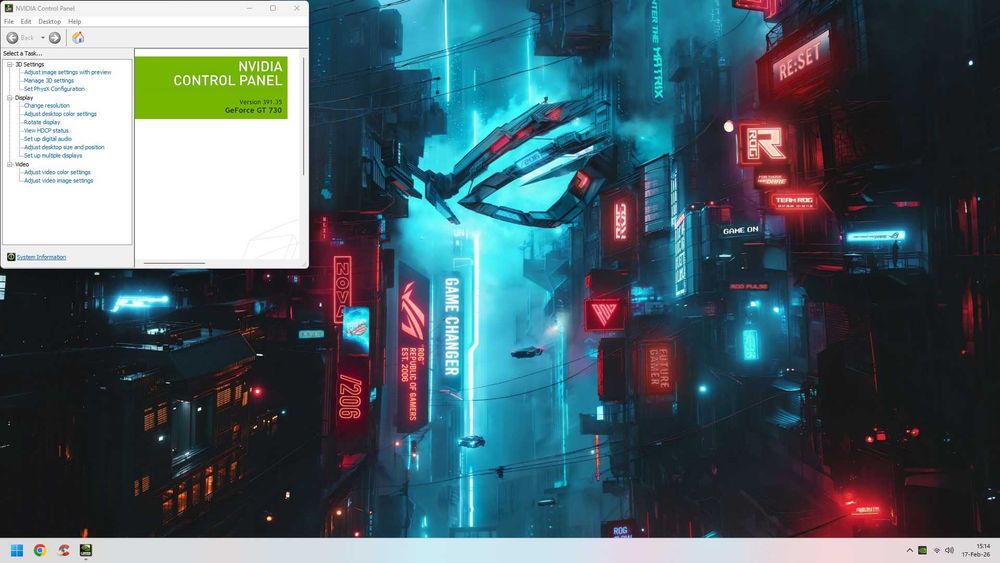Open the Help menu

tap(75, 22)
